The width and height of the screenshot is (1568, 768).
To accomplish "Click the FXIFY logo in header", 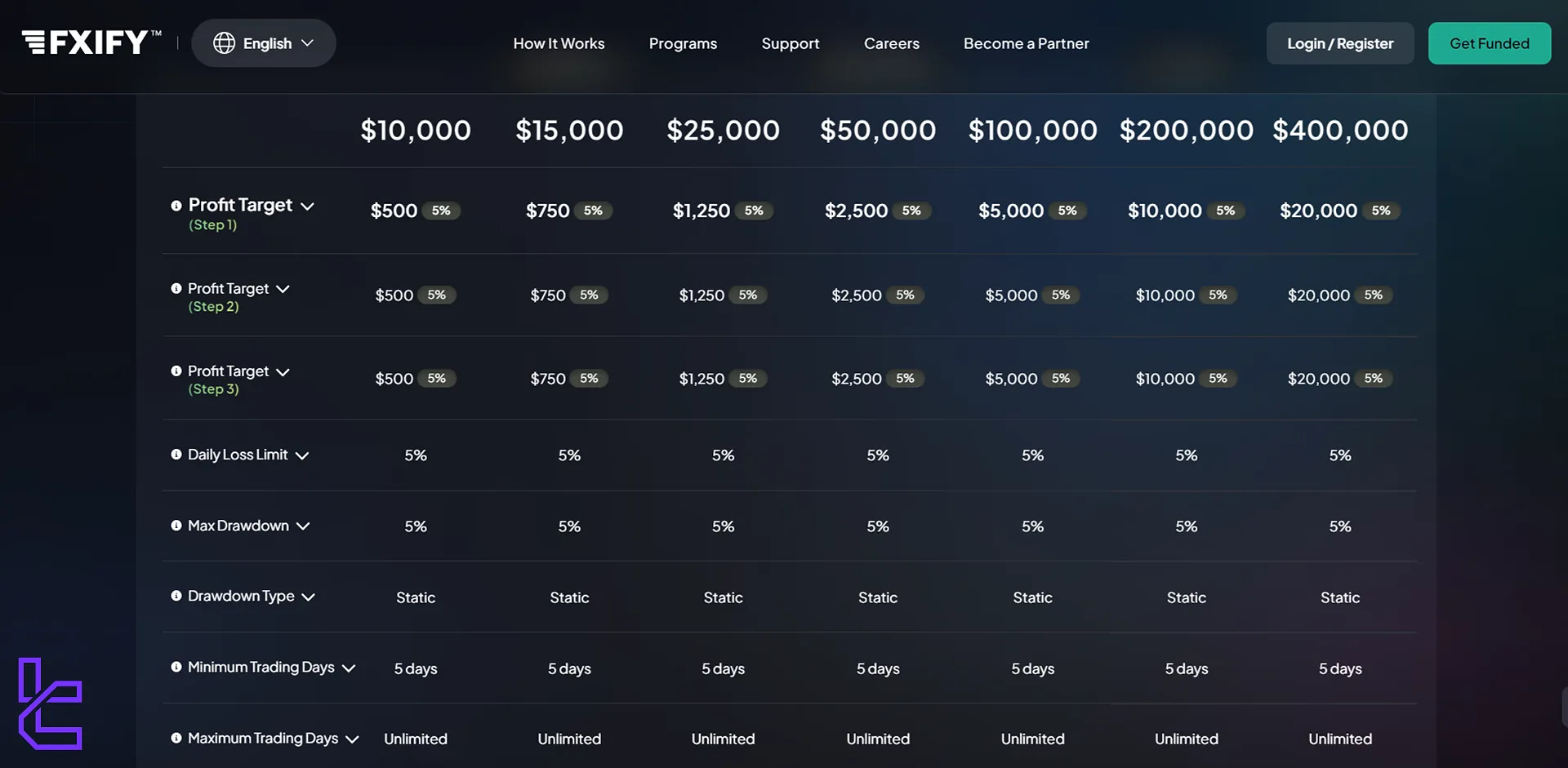I will (x=91, y=42).
